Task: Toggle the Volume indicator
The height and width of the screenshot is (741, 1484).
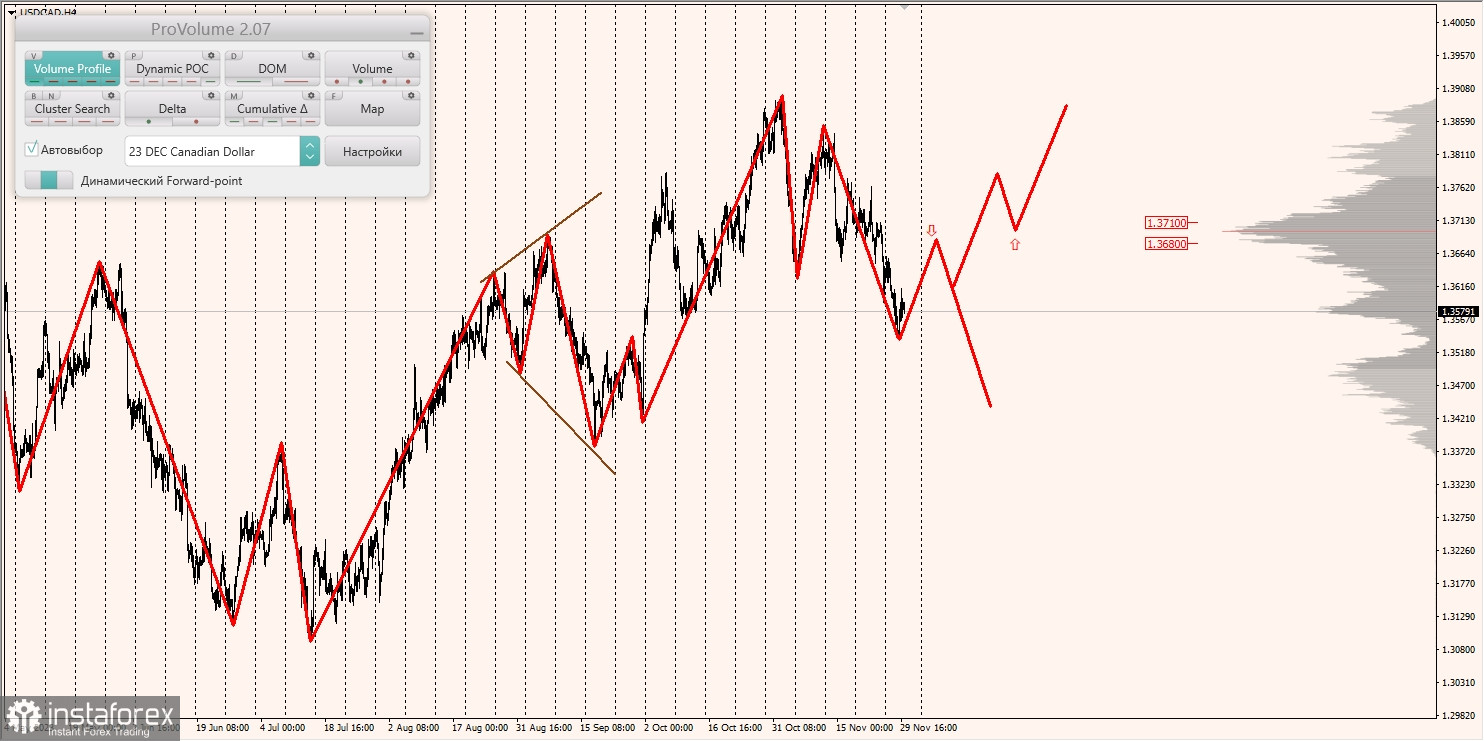Action: (372, 69)
